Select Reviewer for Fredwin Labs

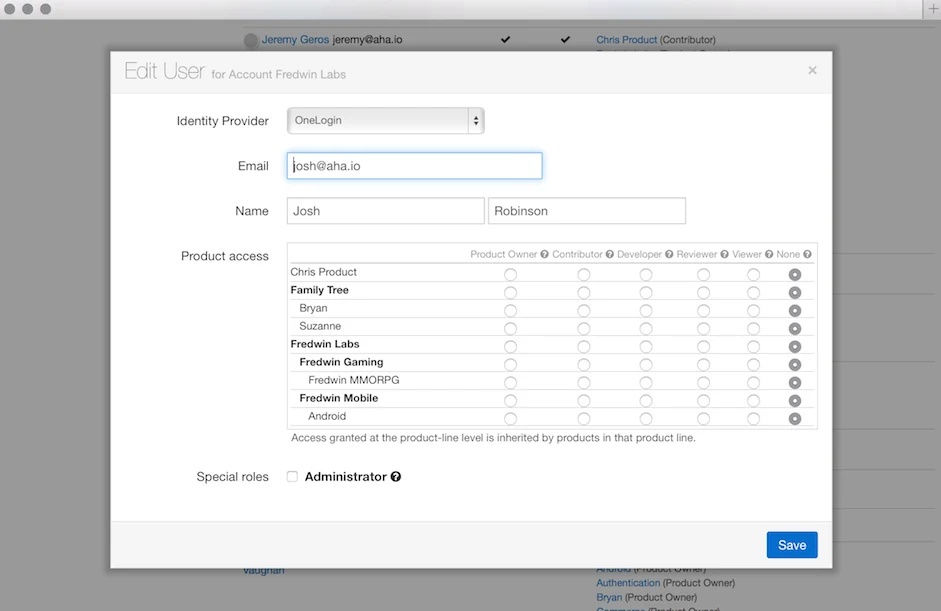(x=703, y=346)
